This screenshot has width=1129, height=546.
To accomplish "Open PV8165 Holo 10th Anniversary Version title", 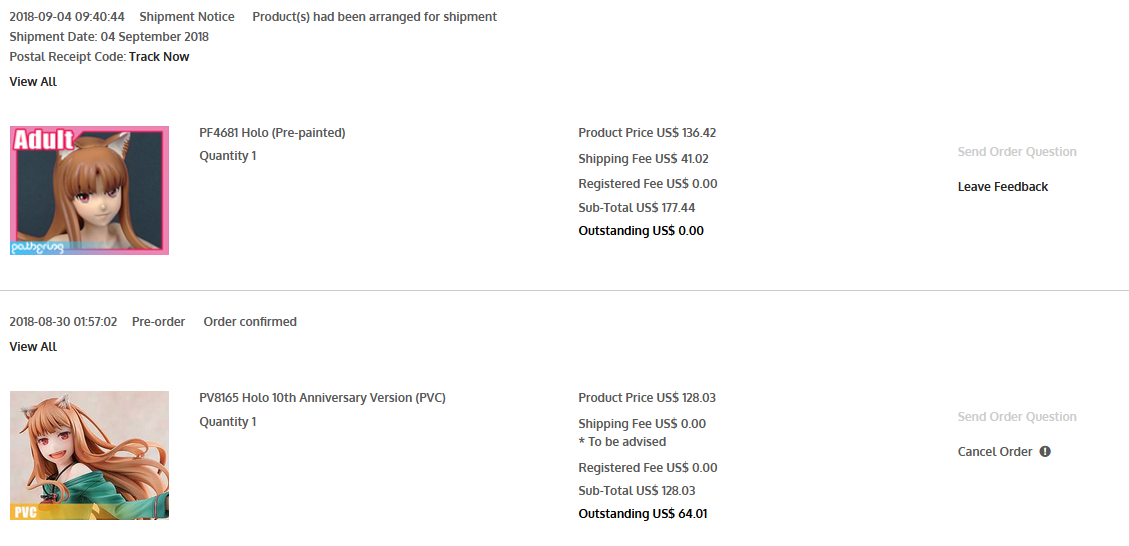I will [x=323, y=398].
